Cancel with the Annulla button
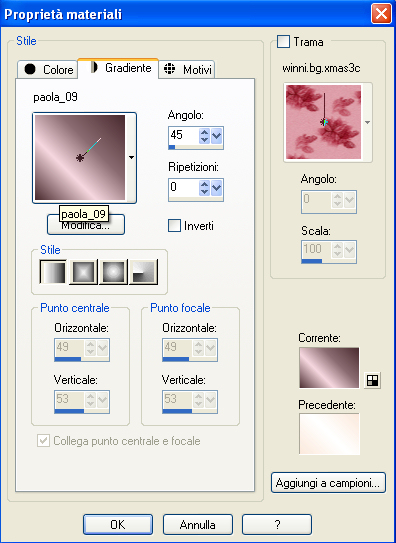 (x=198, y=525)
